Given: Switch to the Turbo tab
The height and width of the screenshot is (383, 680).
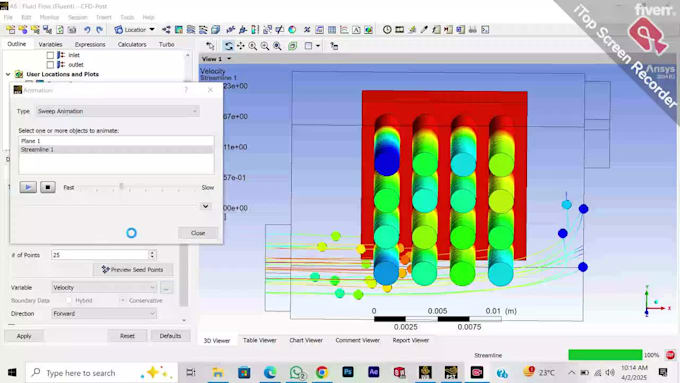Looking at the screenshot, I should coord(167,44).
